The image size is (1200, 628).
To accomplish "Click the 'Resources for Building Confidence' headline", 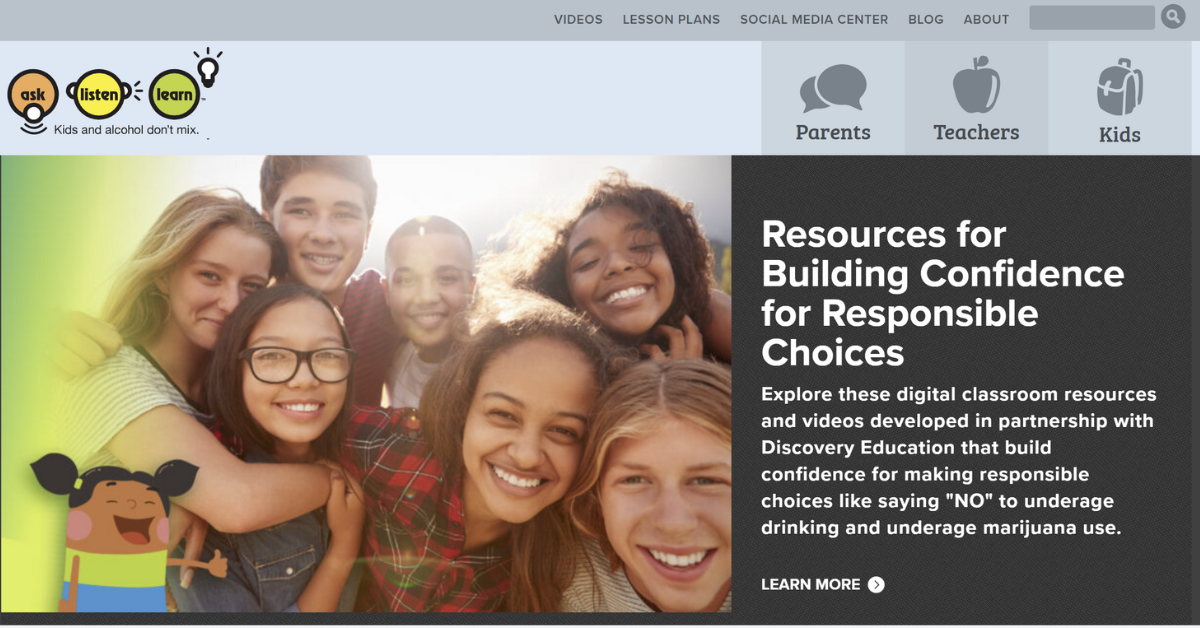I will click(943, 293).
